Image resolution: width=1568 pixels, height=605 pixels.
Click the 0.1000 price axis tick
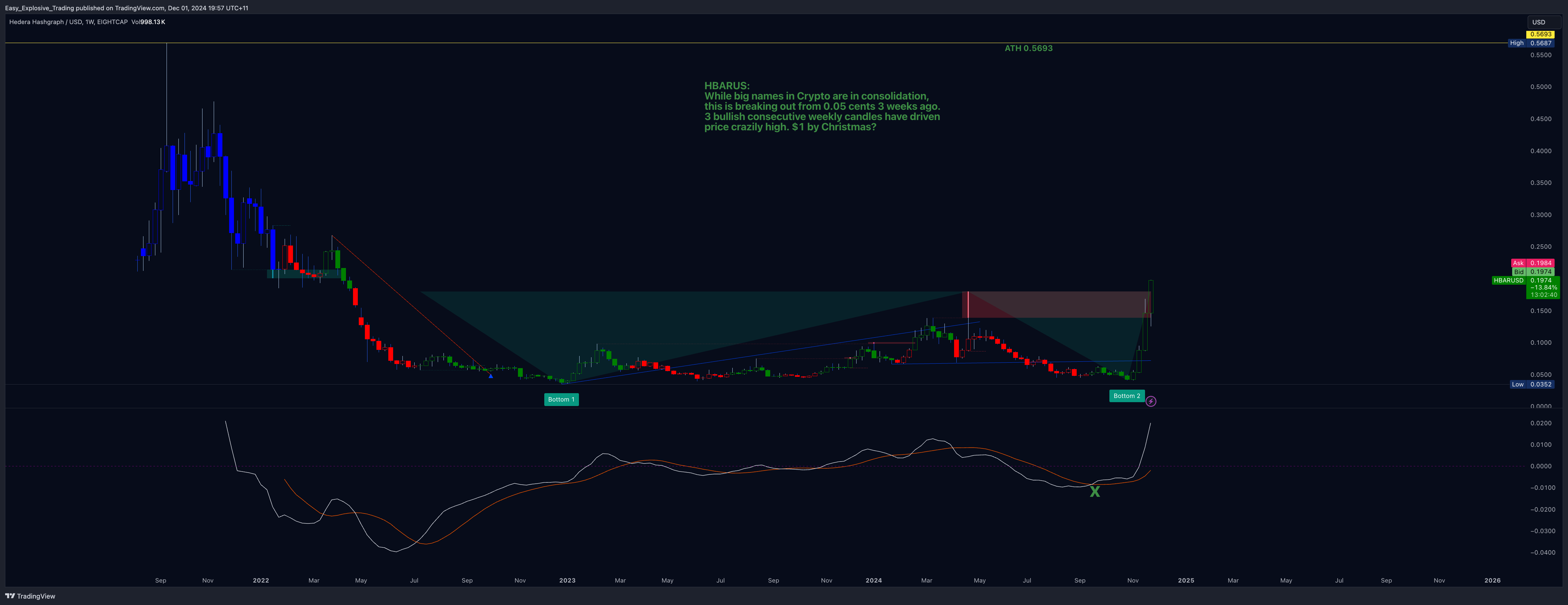coord(1541,343)
